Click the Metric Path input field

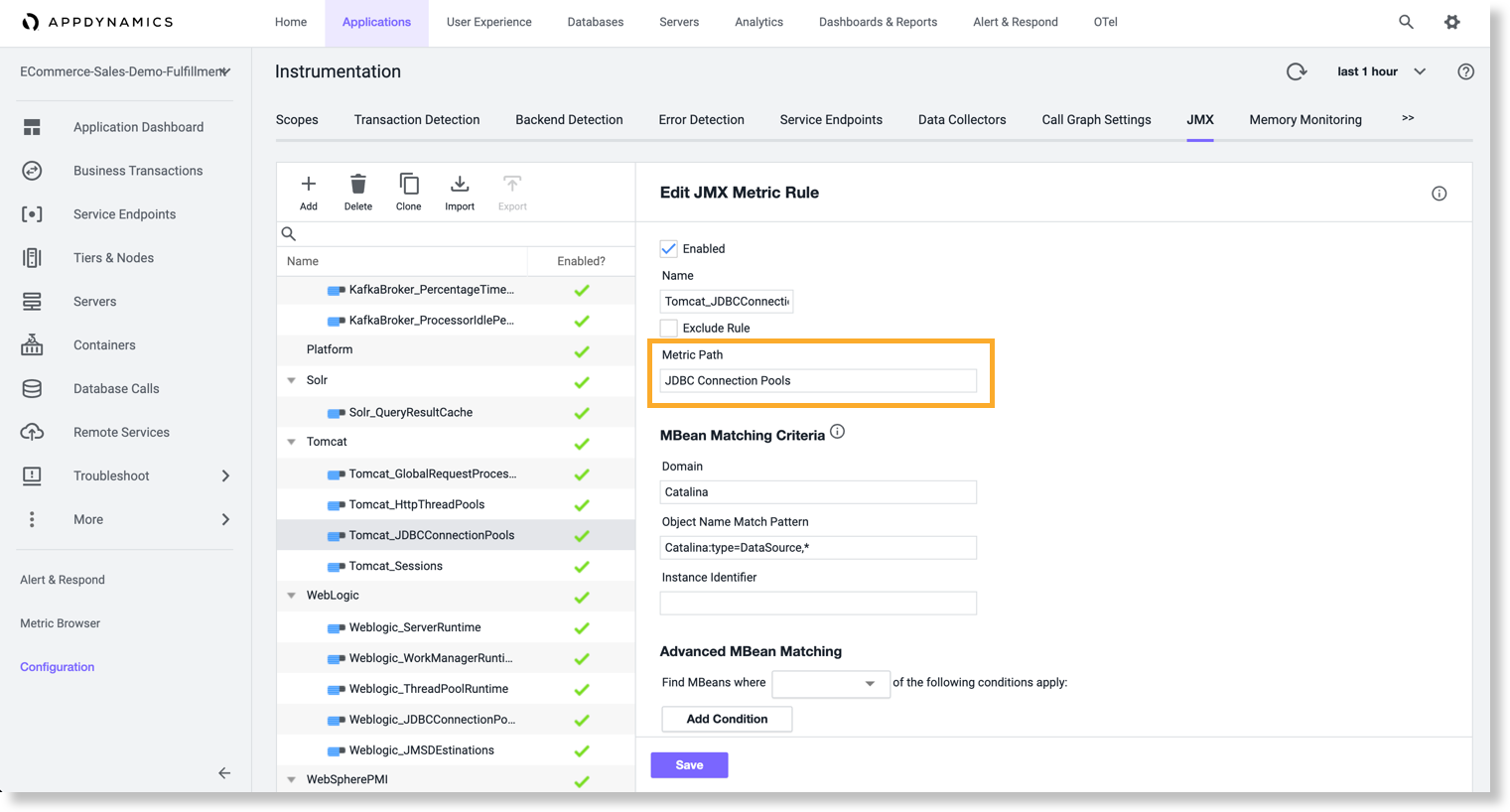click(x=818, y=381)
